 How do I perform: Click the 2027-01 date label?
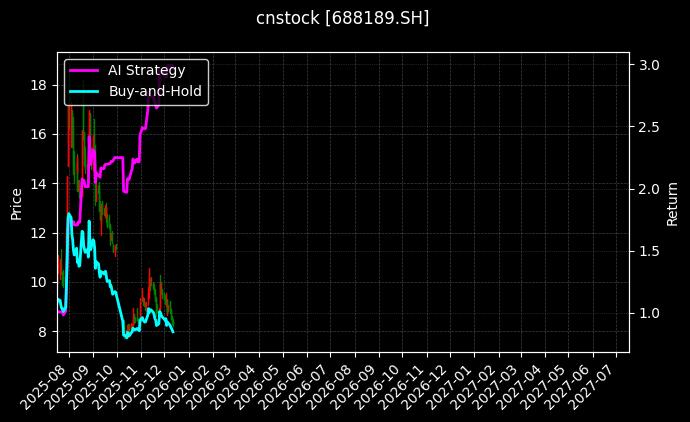point(449,387)
